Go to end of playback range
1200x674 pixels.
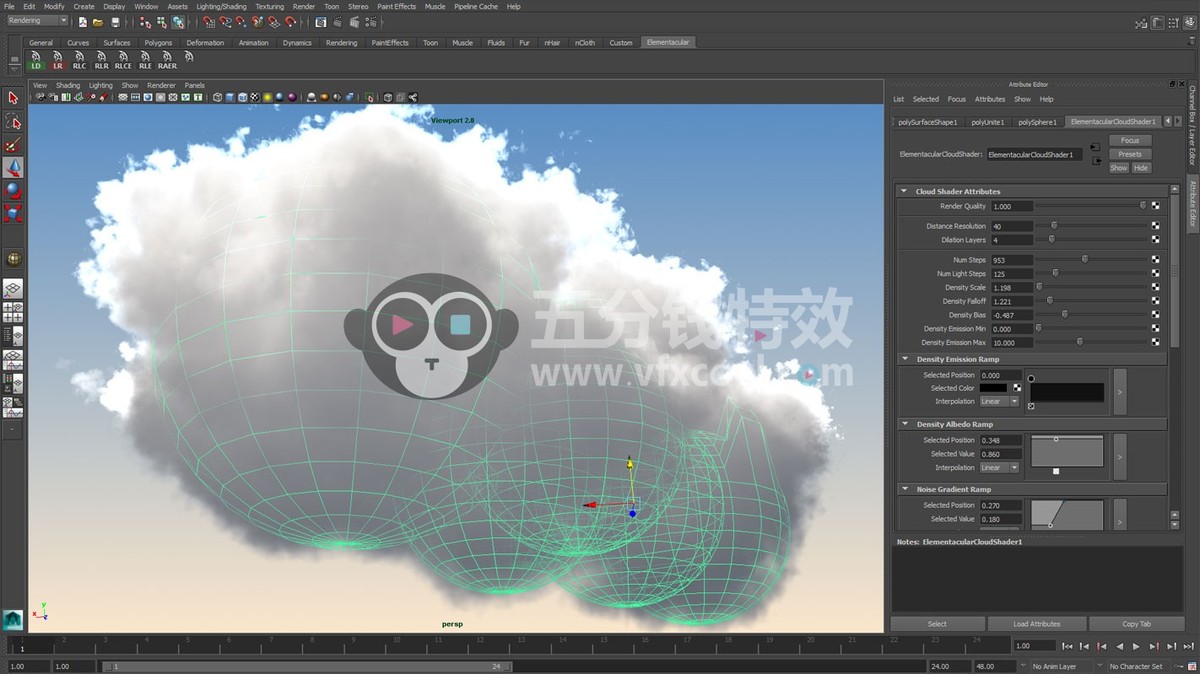1188,646
